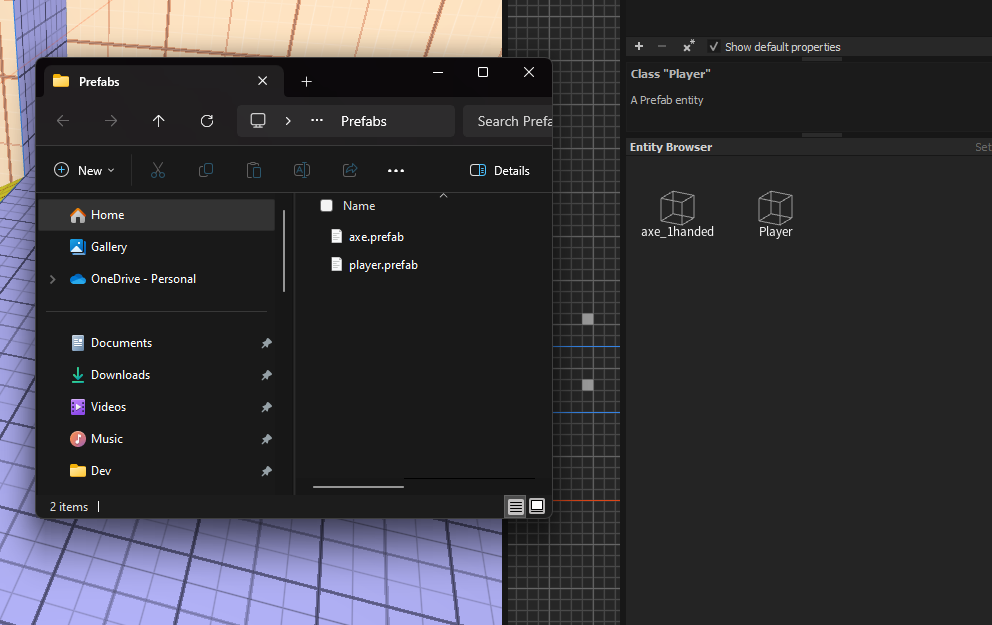Image resolution: width=992 pixels, height=625 pixels.
Task: Go back in File Explorer
Action: pyautogui.click(x=63, y=120)
